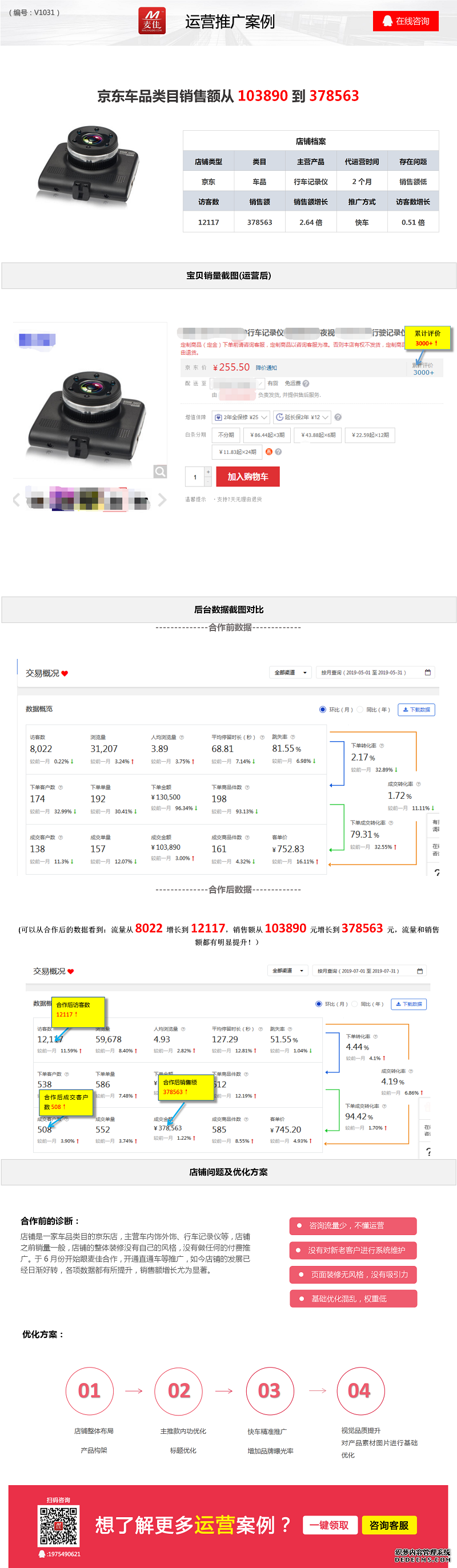The width and height of the screenshot is (457, 1568).
Task: Open calendar icon for 2019-07-01 date range
Action: [420, 971]
